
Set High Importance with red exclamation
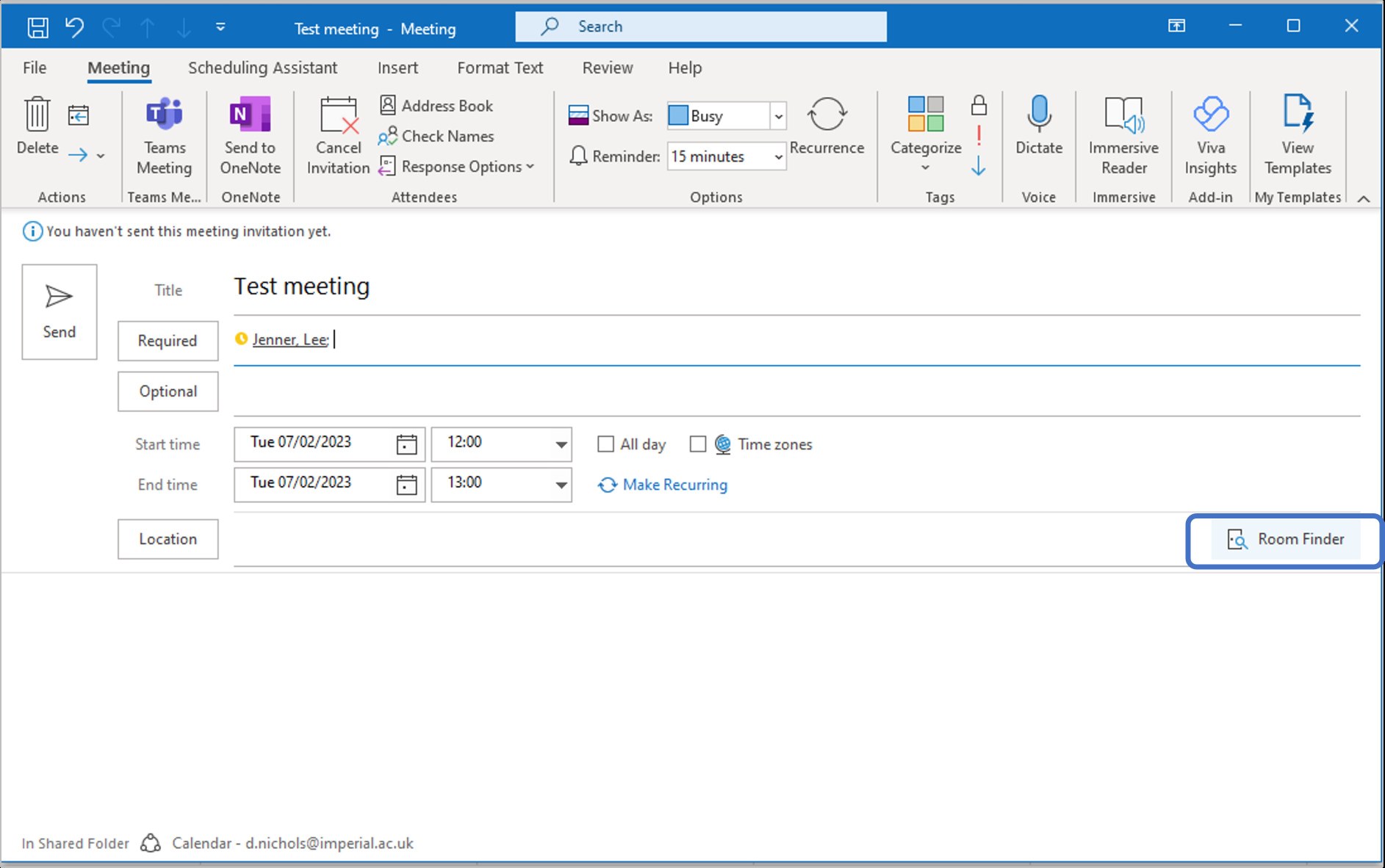click(x=979, y=136)
